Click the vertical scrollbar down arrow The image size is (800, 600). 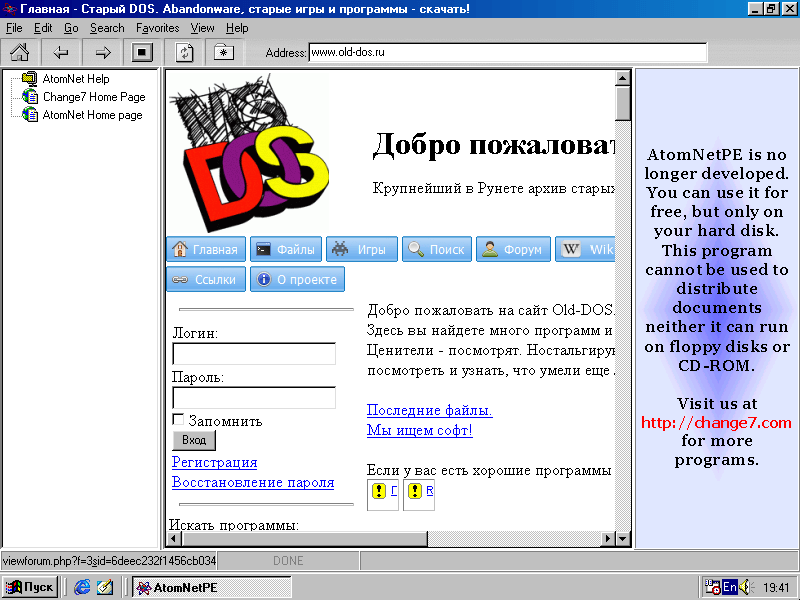[x=622, y=522]
